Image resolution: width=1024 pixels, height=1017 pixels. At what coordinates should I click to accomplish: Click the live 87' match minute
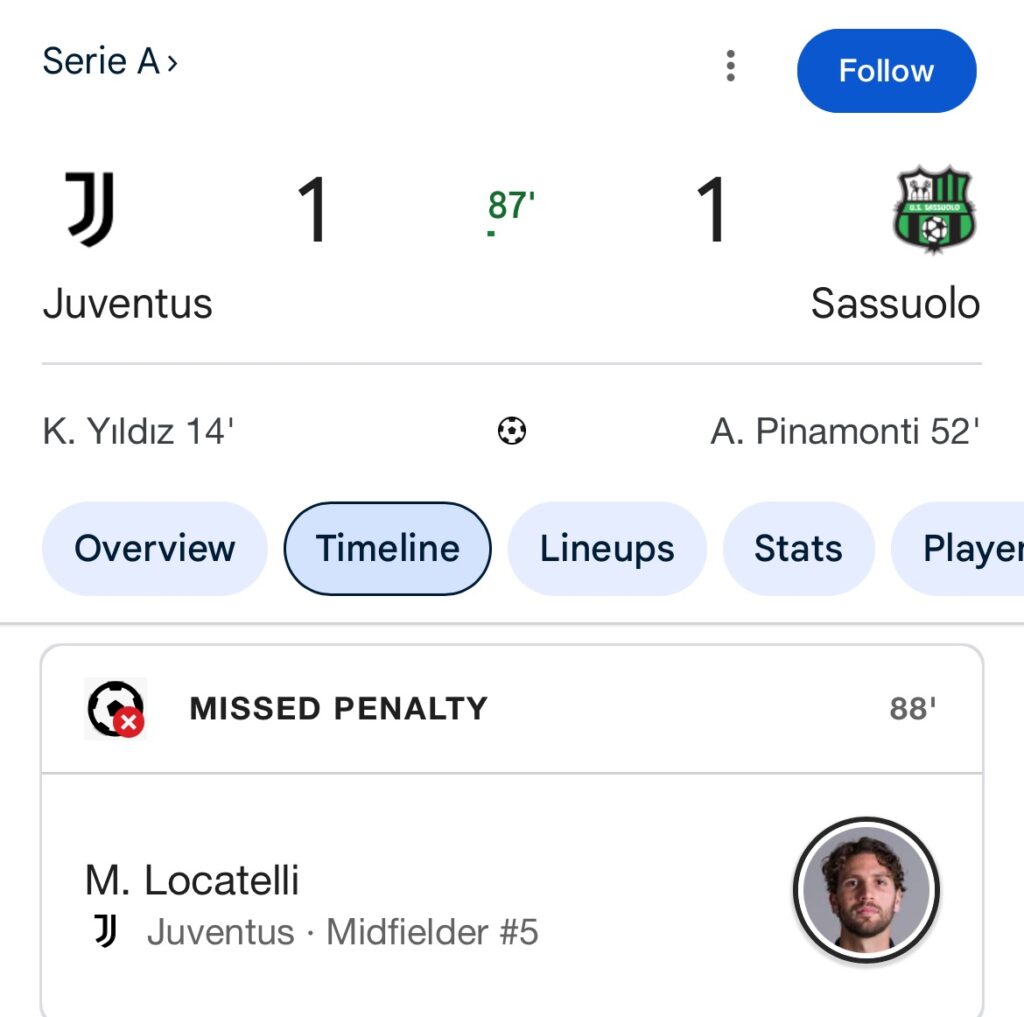pyautogui.click(x=511, y=206)
